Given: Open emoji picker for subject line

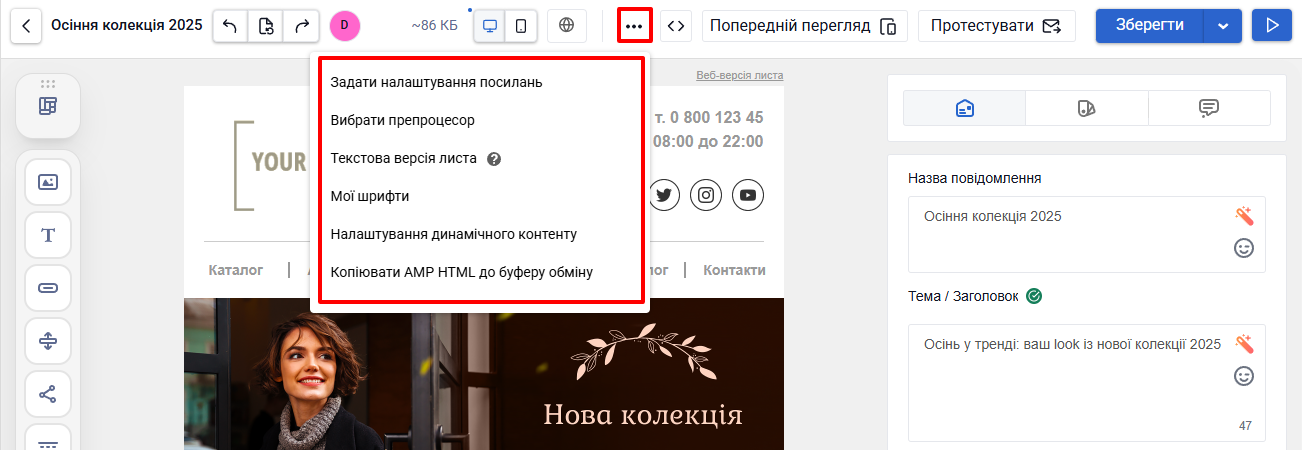Looking at the screenshot, I should coord(1244,376).
